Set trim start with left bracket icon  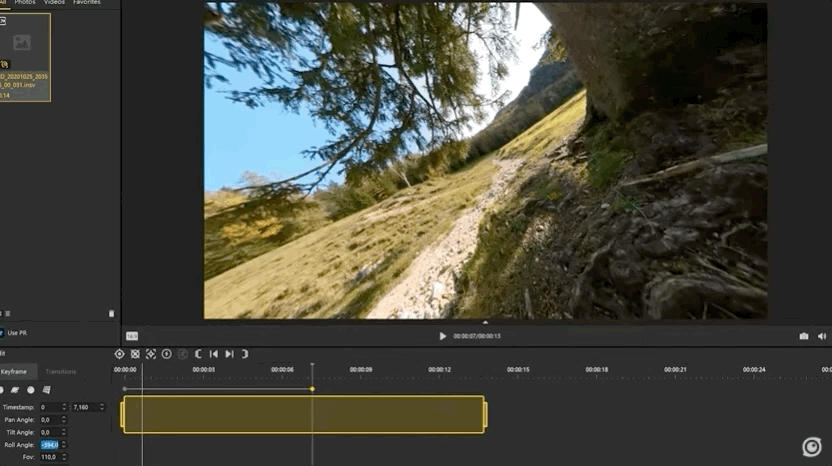click(198, 354)
